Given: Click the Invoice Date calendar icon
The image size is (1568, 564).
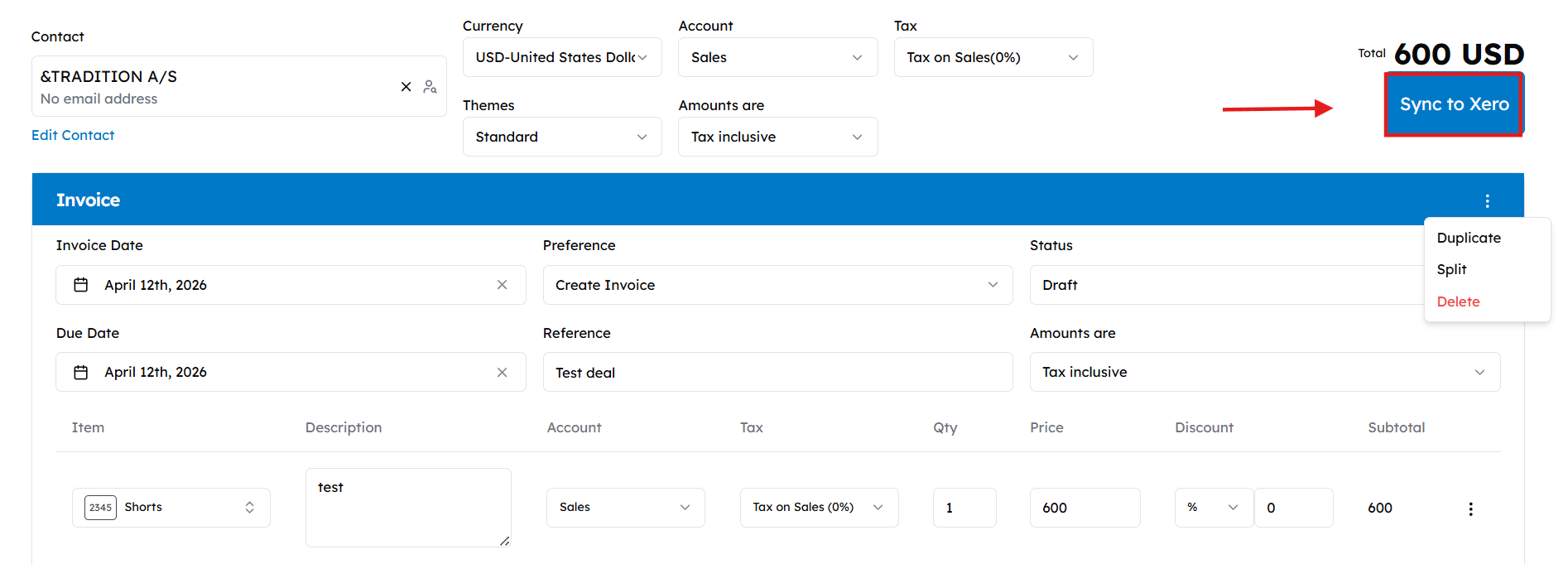Looking at the screenshot, I should click(x=80, y=285).
